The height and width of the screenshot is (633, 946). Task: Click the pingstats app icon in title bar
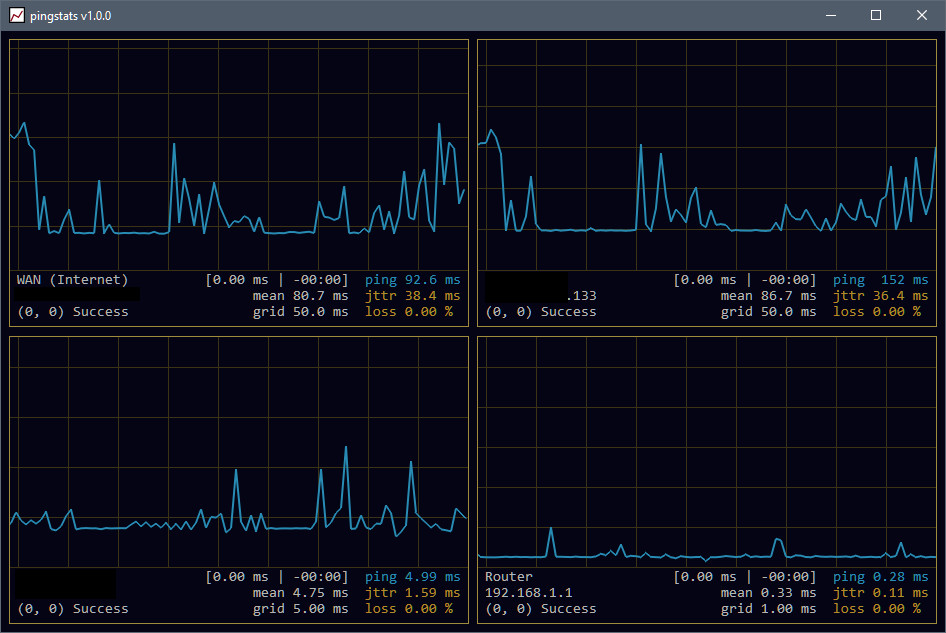(x=17, y=15)
